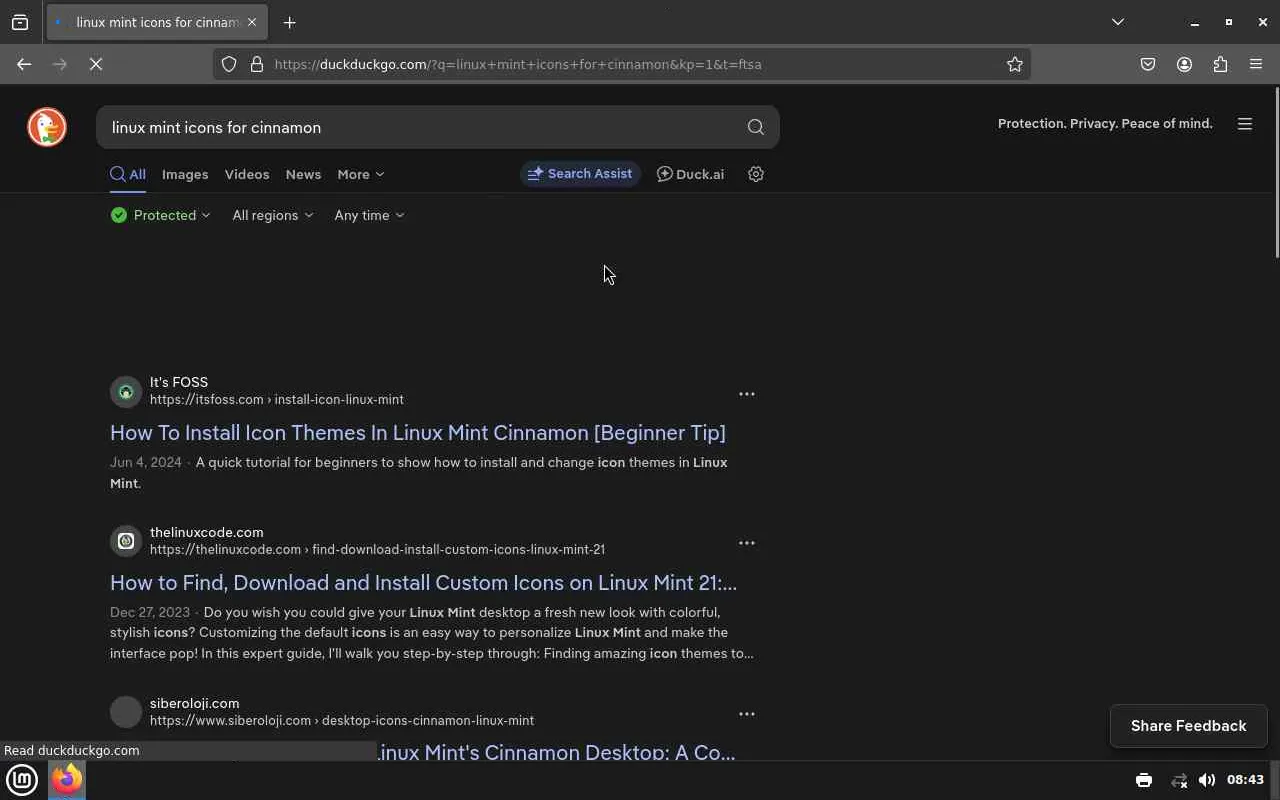Click the search magnifier button
The height and width of the screenshot is (800, 1280).
(756, 127)
